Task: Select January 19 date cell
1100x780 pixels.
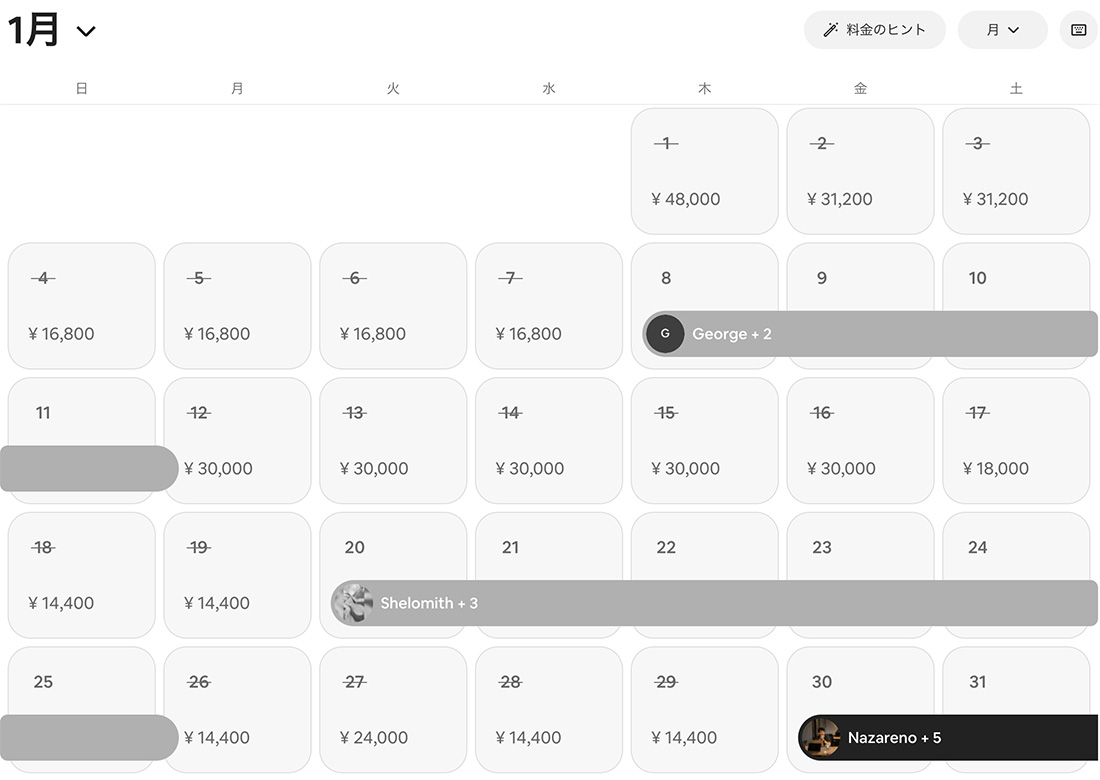Action: (x=237, y=575)
